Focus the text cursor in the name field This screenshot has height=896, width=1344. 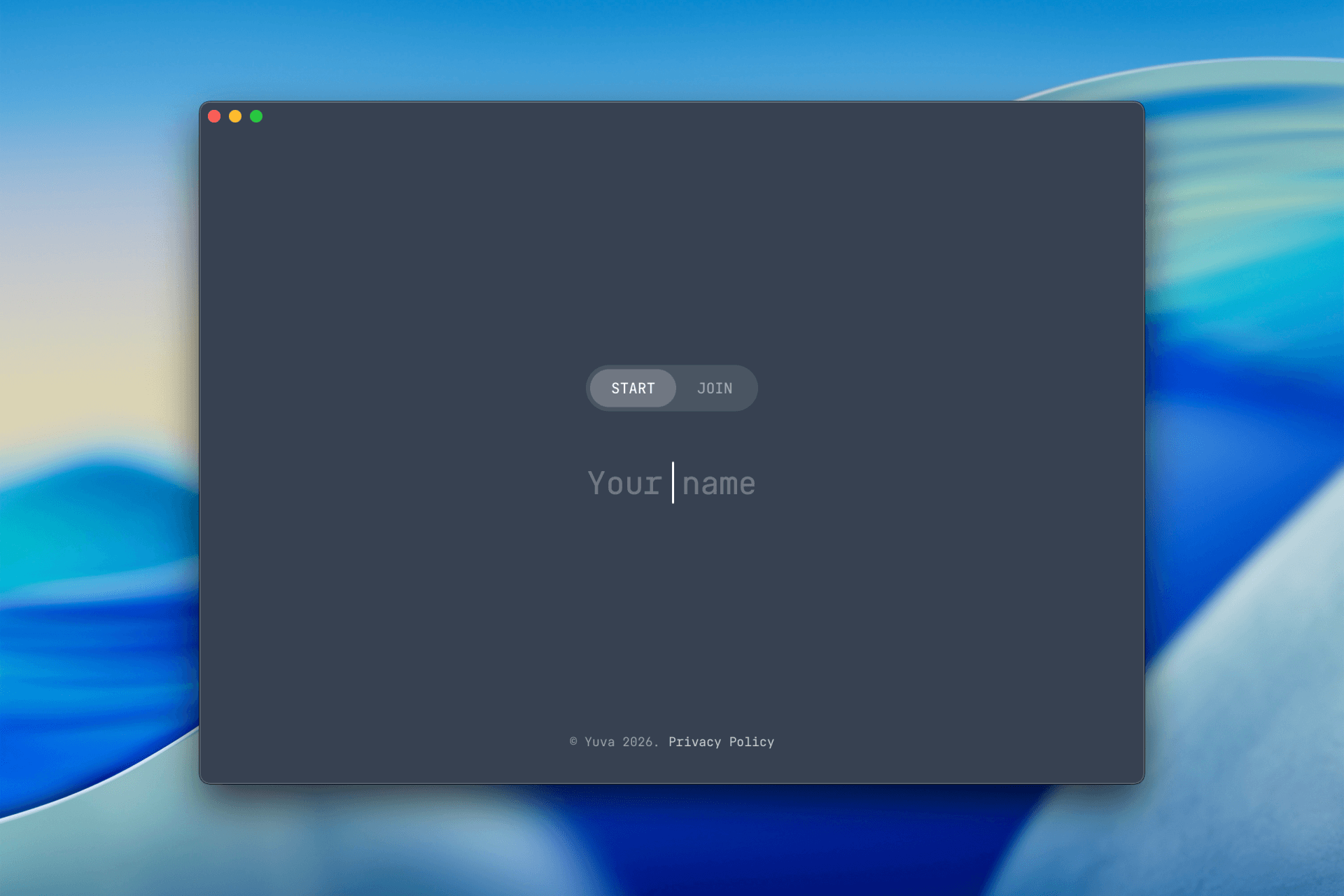(x=673, y=483)
